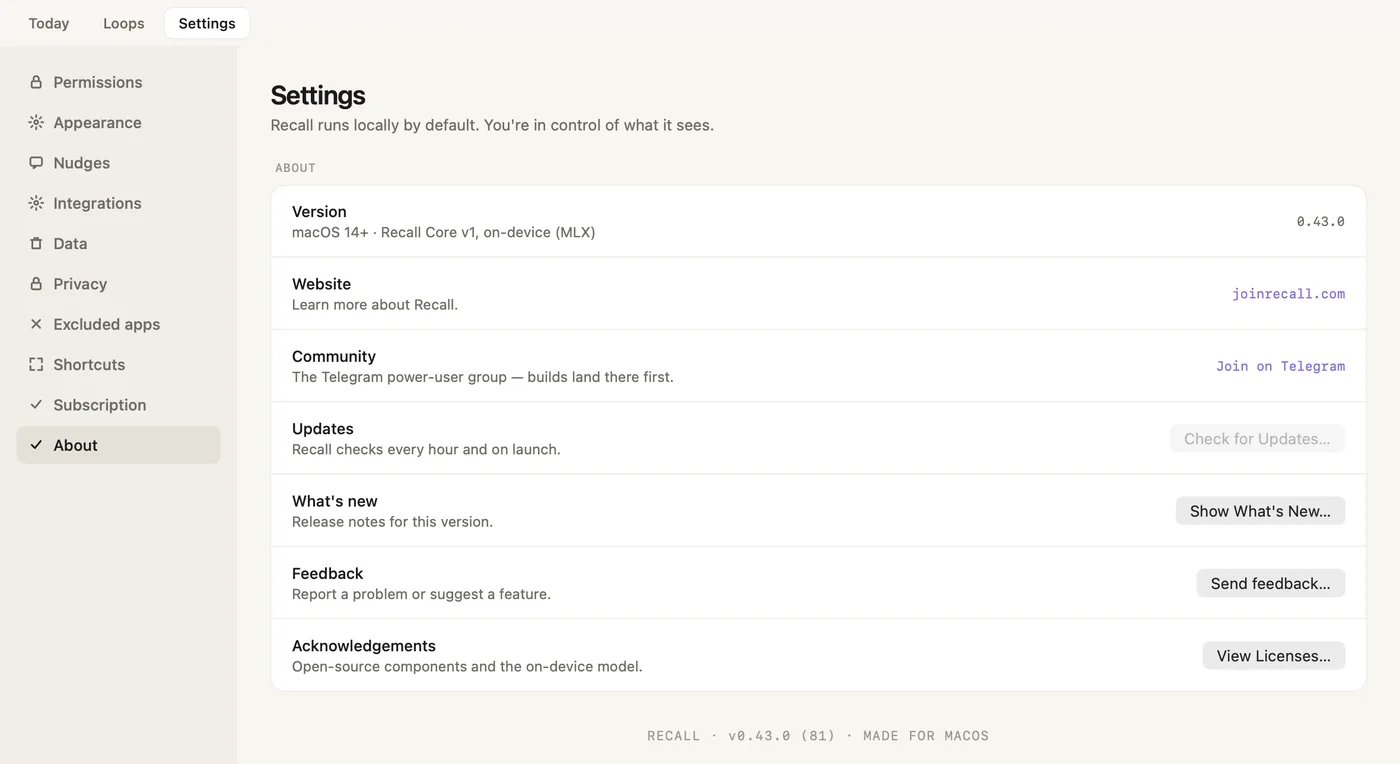1400x764 pixels.
Task: Click 'Report a problem or suggest' text
Action: [421, 594]
